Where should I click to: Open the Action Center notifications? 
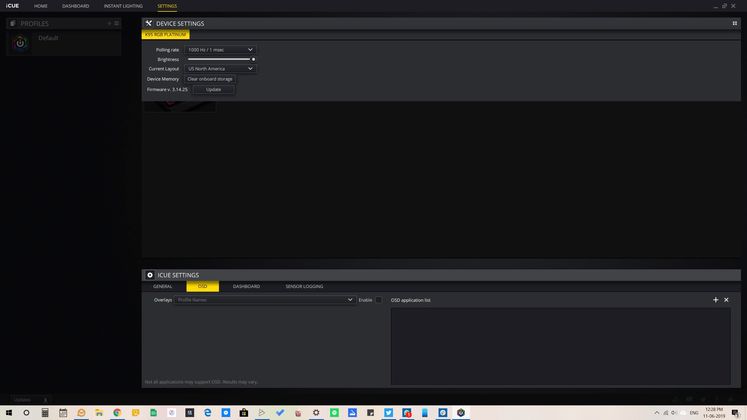point(736,413)
